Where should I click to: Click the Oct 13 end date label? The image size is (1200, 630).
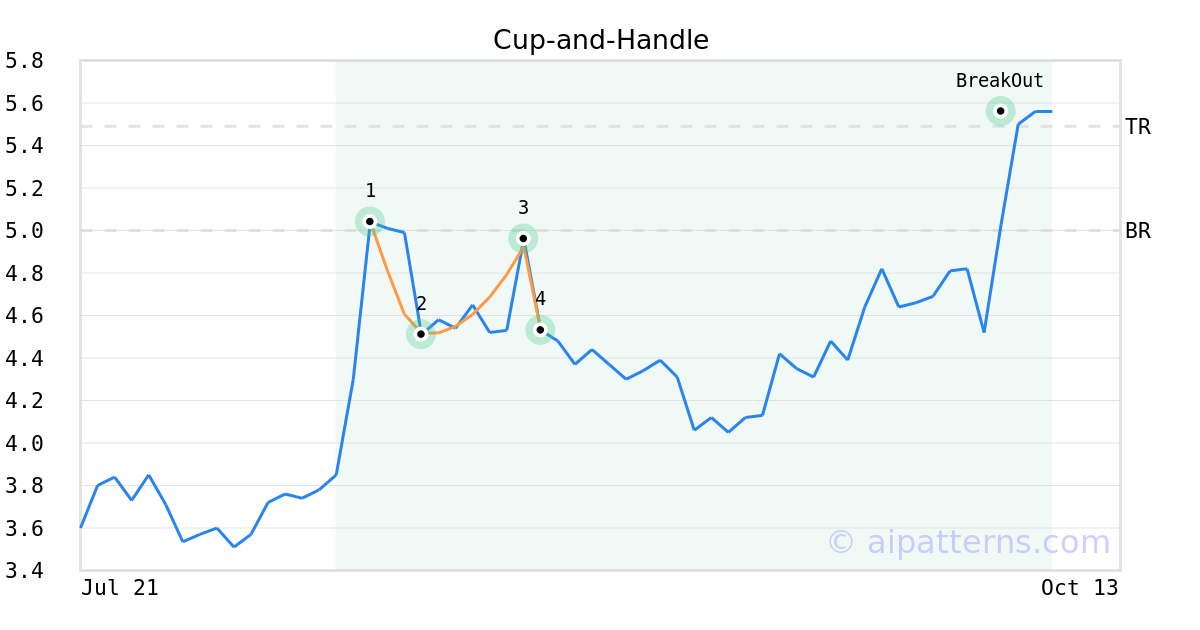1079,588
